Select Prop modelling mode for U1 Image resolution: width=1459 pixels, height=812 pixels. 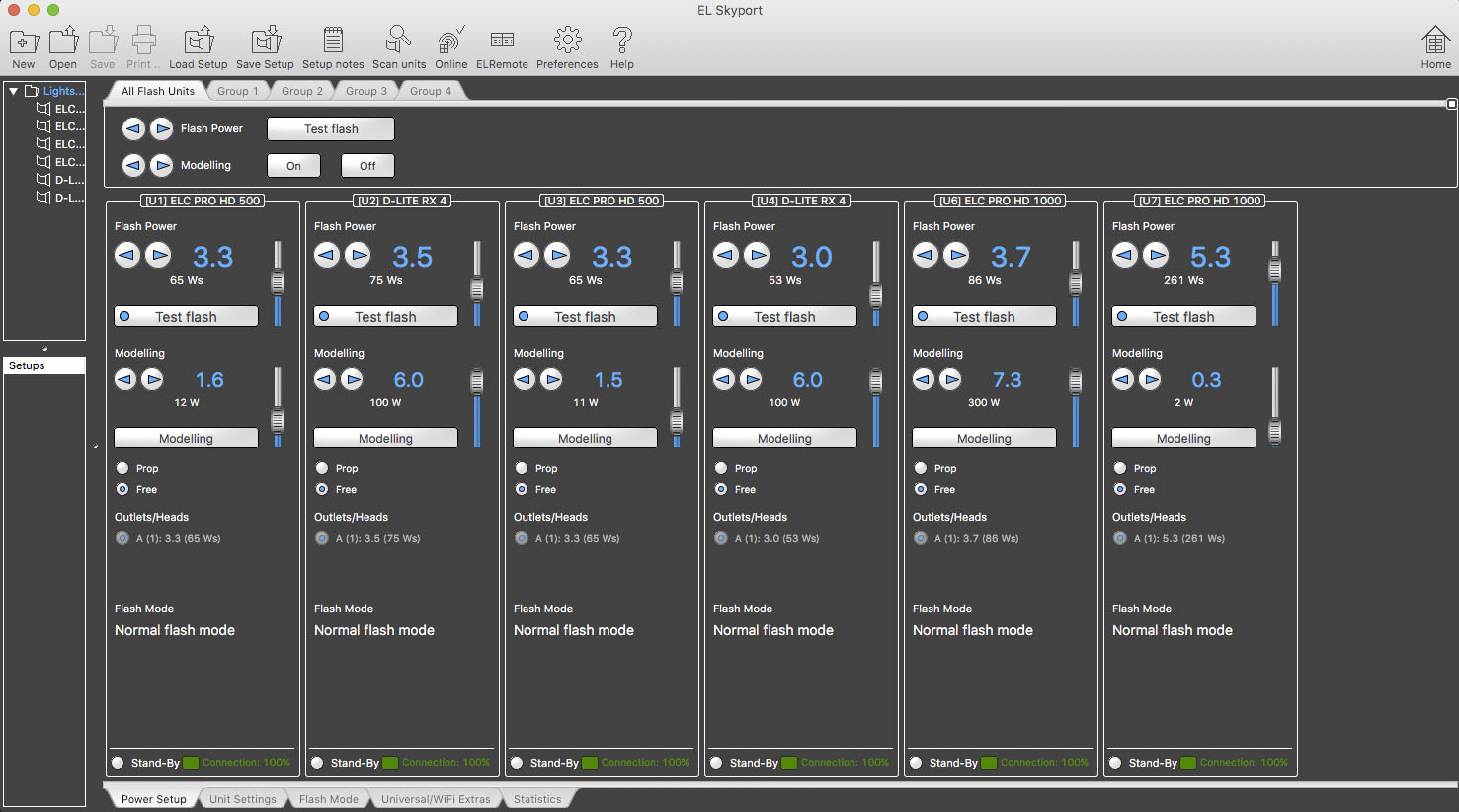(x=122, y=468)
